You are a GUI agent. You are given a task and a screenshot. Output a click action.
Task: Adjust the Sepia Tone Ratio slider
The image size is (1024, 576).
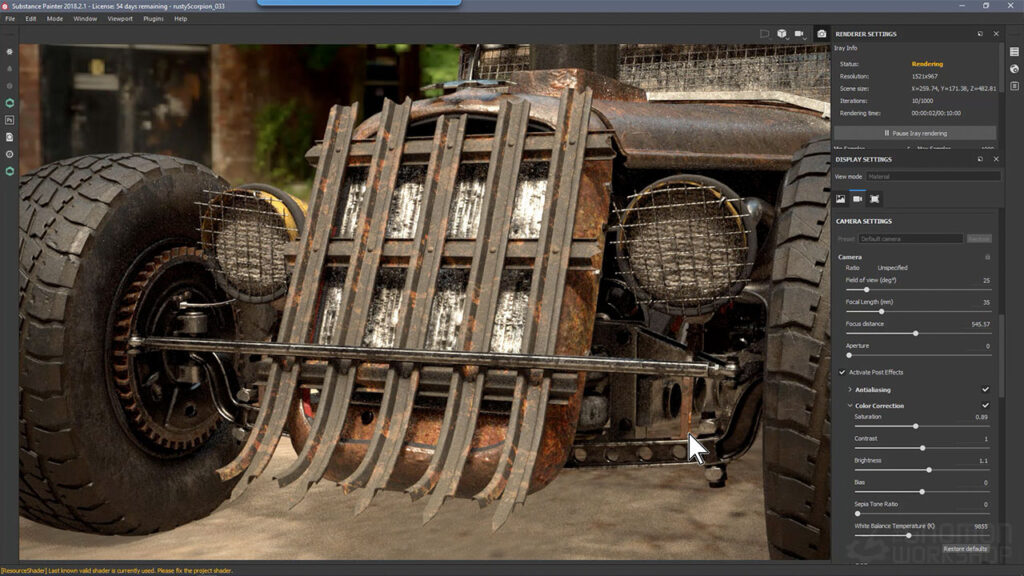[922, 513]
